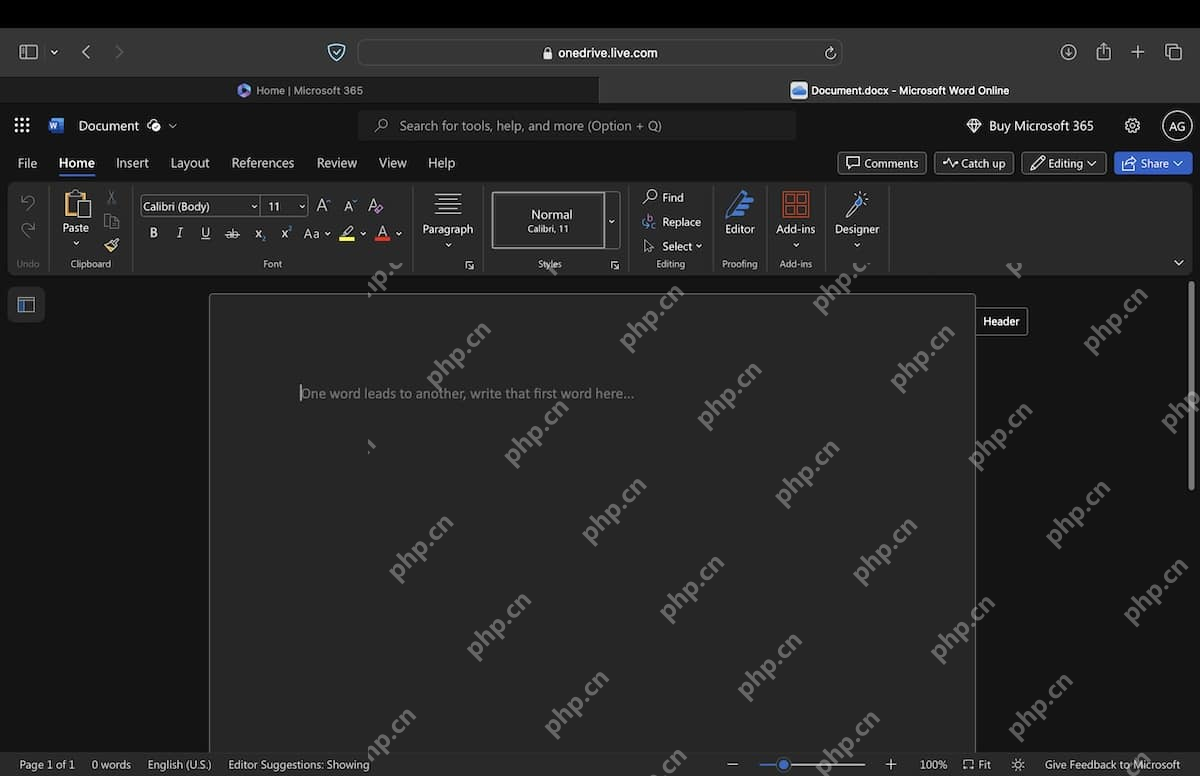Show the navigation pane icon beside the page
The height and width of the screenshot is (776, 1200).
click(x=26, y=305)
